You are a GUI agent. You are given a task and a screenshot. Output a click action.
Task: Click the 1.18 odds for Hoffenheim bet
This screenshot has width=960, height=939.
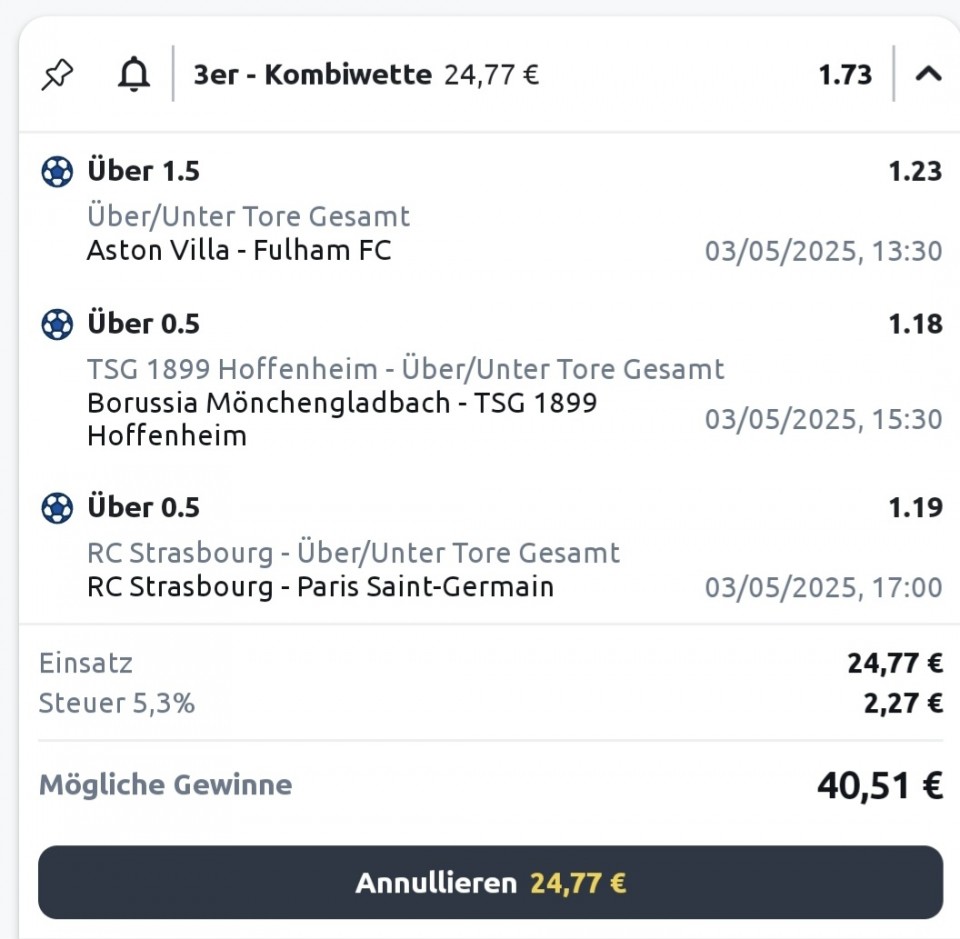pos(915,324)
